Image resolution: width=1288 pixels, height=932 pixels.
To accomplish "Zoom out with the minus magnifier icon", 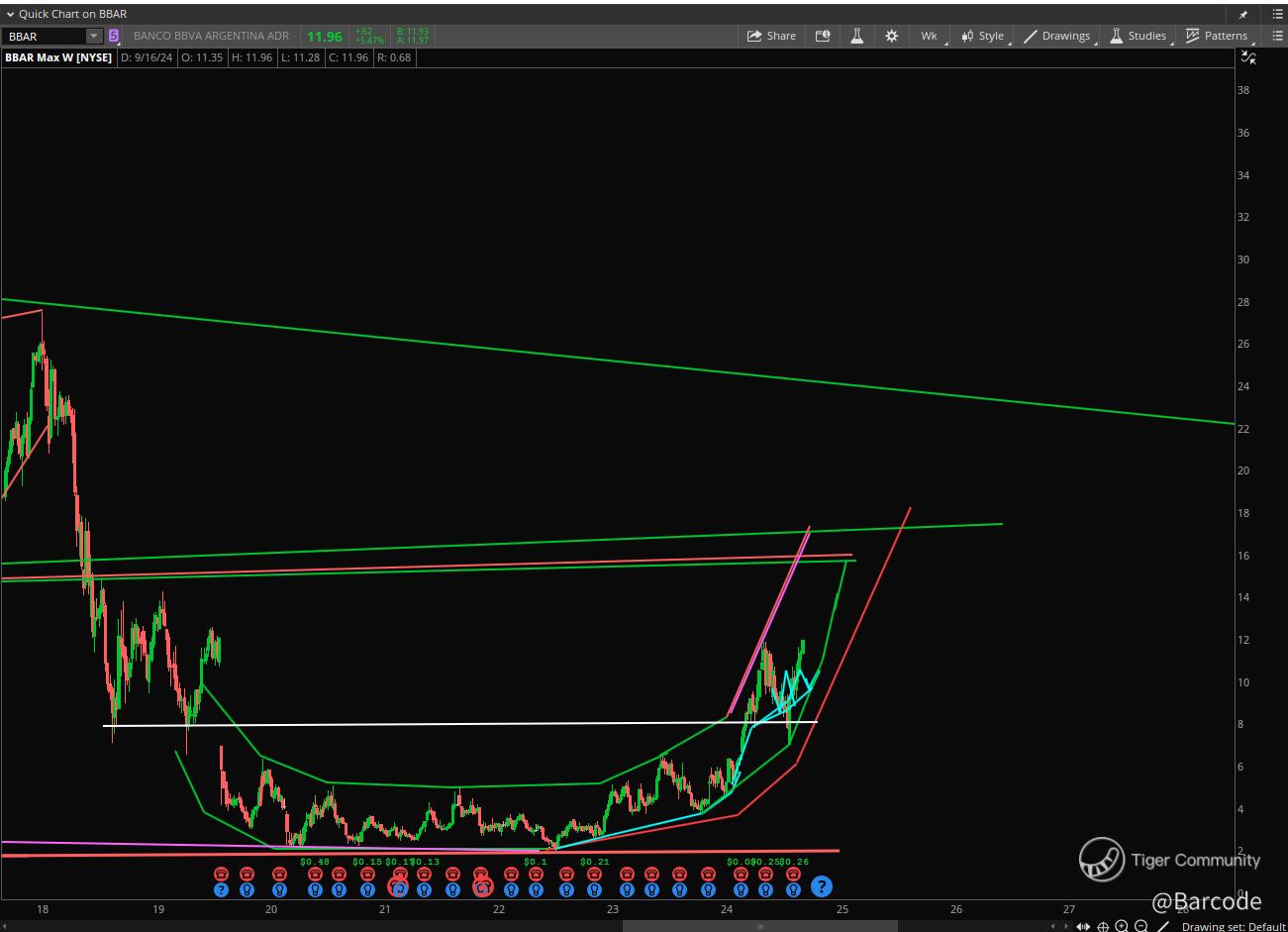I will pyautogui.click(x=1140, y=926).
